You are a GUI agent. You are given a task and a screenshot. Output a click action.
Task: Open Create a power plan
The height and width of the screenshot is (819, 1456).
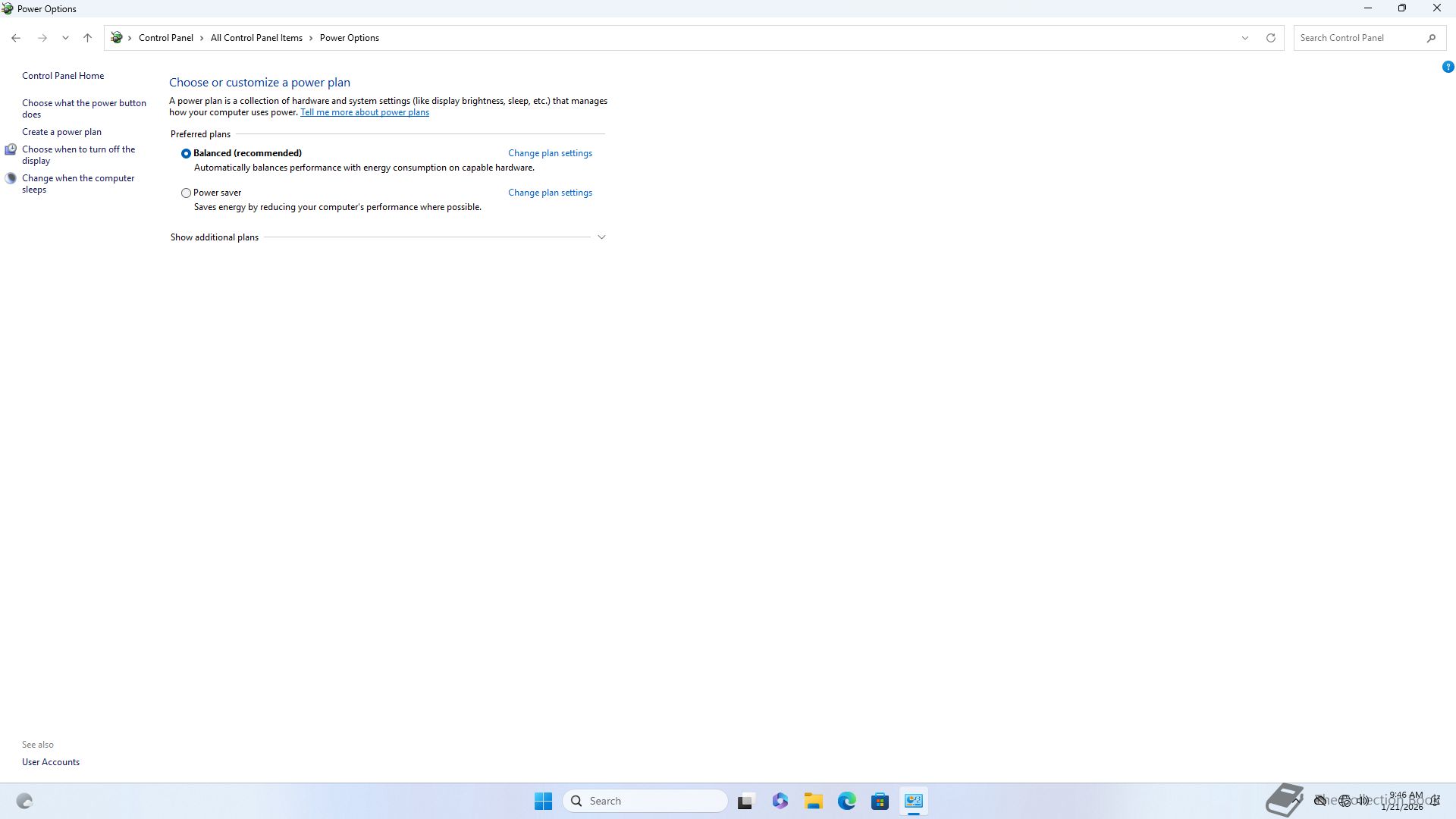tap(61, 132)
